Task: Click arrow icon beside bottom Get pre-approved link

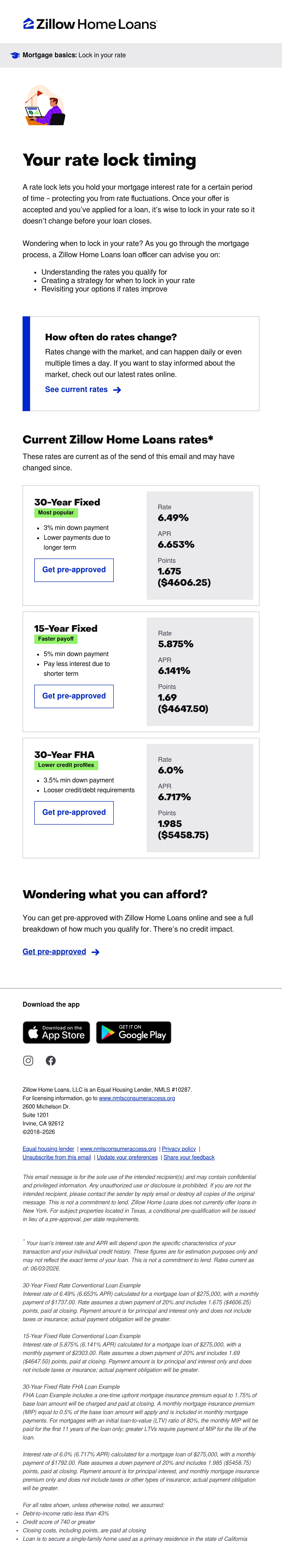Action: [95, 952]
